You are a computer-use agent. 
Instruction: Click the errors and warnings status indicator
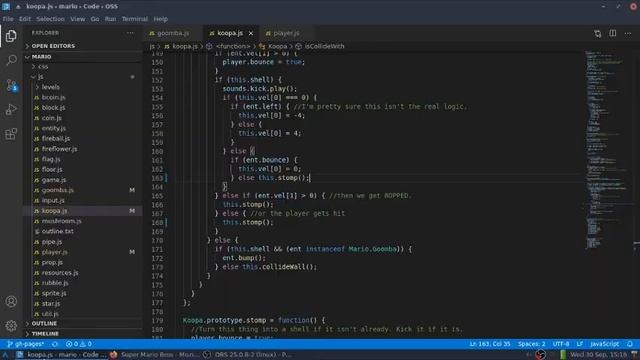(79, 344)
